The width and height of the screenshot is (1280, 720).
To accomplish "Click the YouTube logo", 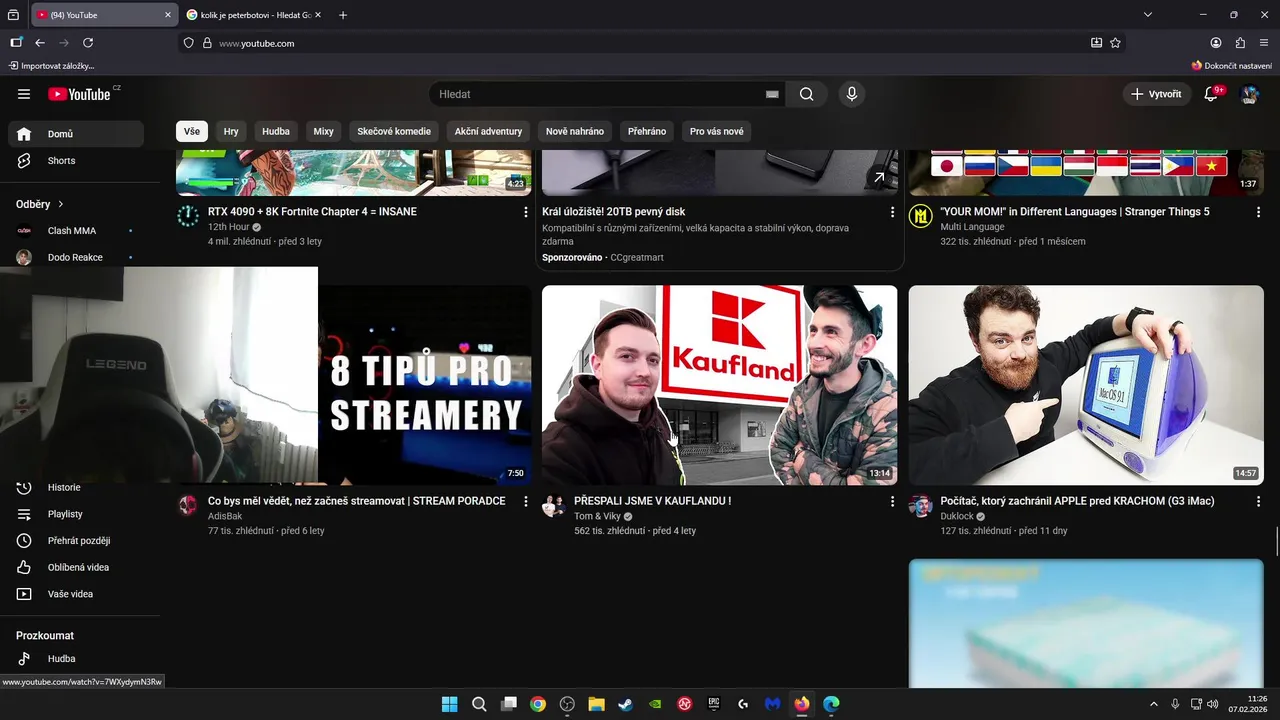I will click(x=80, y=94).
